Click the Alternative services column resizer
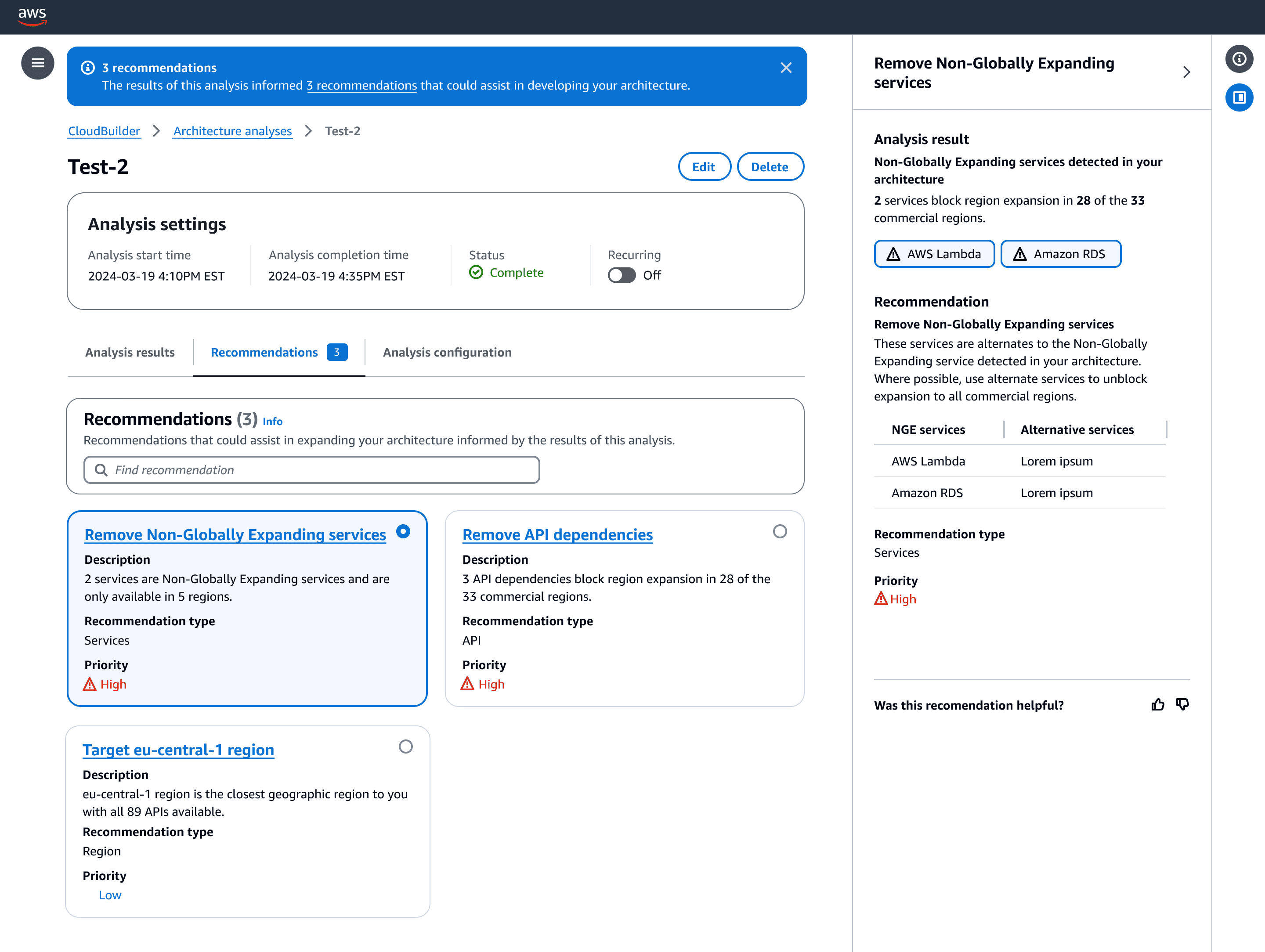The width and height of the screenshot is (1265, 952). tap(1165, 429)
